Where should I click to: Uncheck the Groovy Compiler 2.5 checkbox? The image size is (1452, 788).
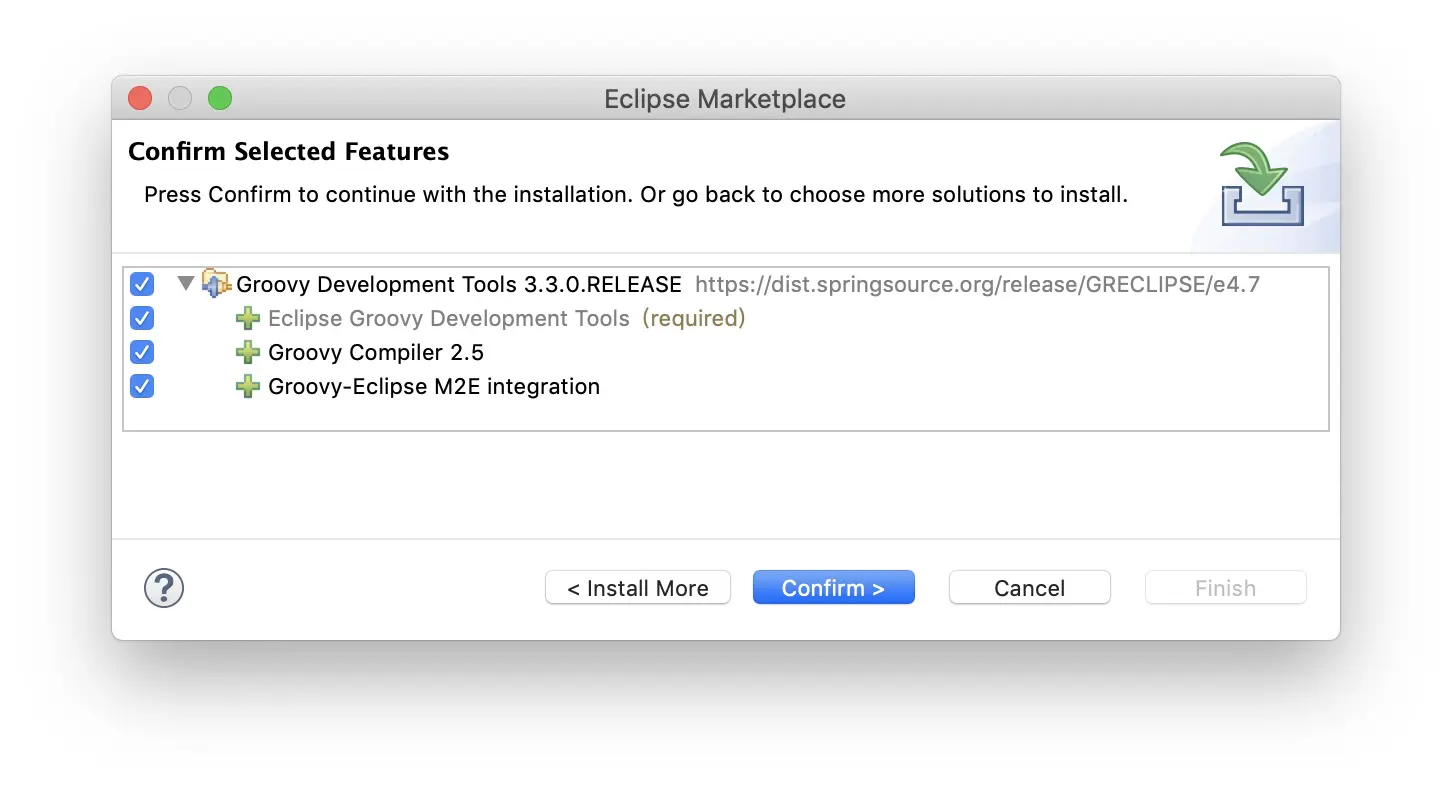[142, 353]
